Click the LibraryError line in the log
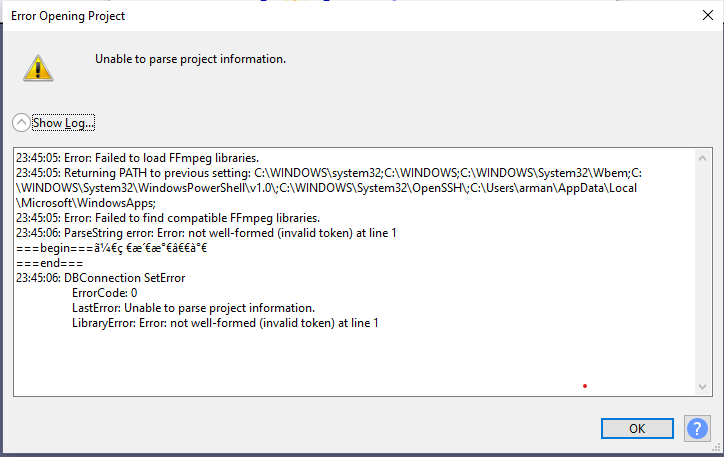The width and height of the screenshot is (724, 457). [225, 323]
